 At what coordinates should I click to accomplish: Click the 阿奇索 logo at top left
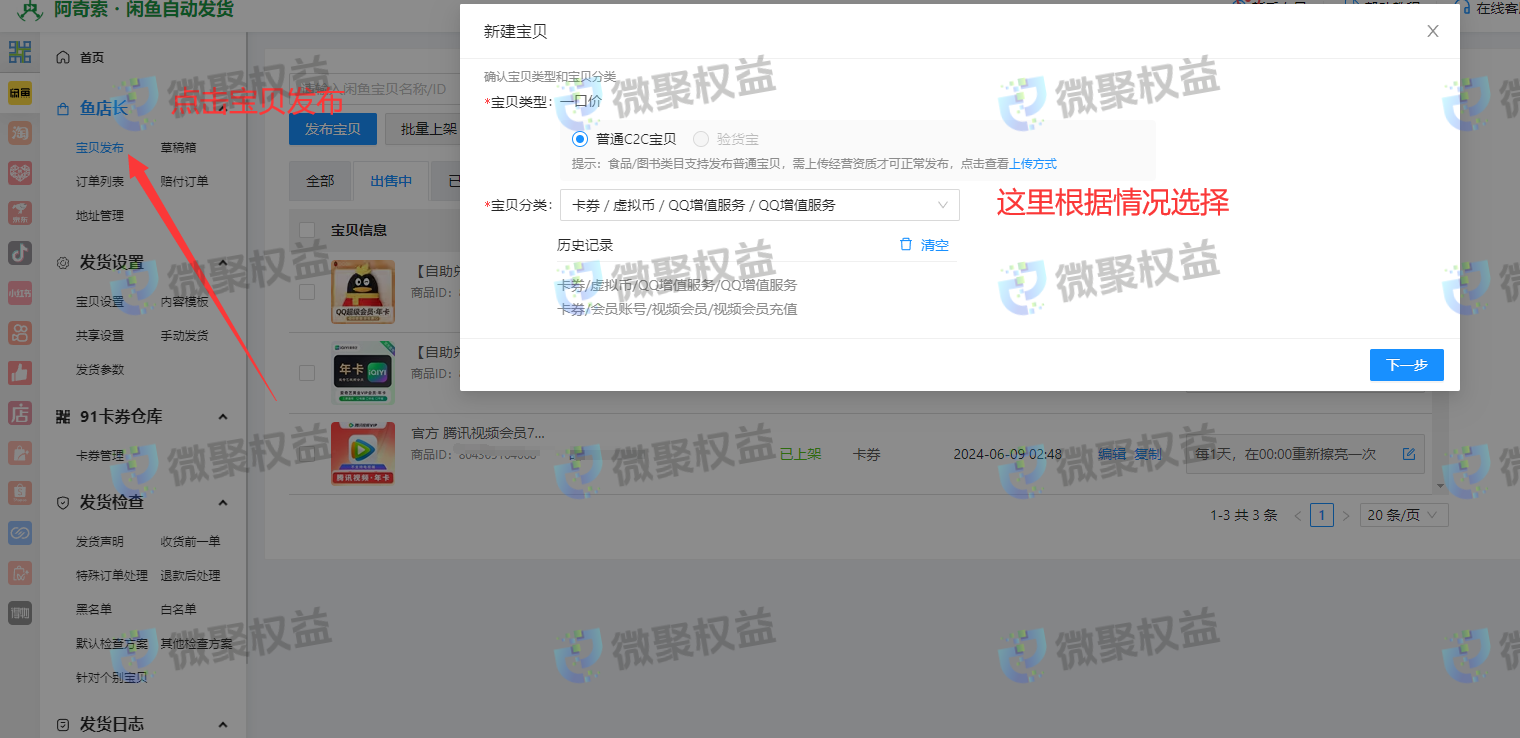pos(31,11)
